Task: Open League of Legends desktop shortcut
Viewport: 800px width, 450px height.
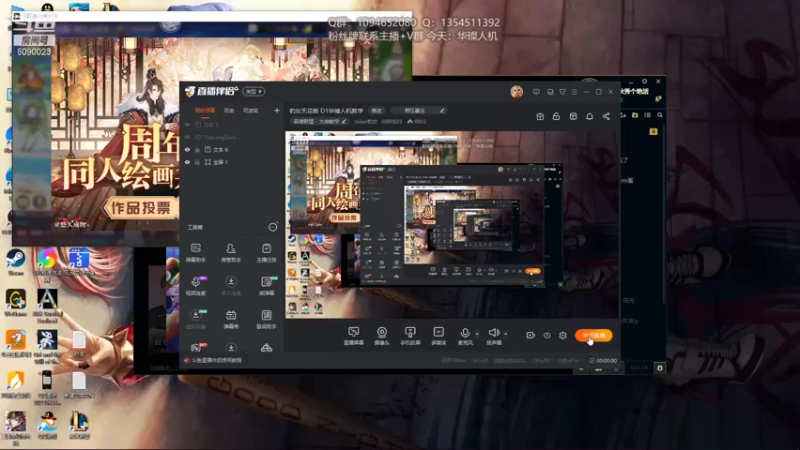Action: 79,425
